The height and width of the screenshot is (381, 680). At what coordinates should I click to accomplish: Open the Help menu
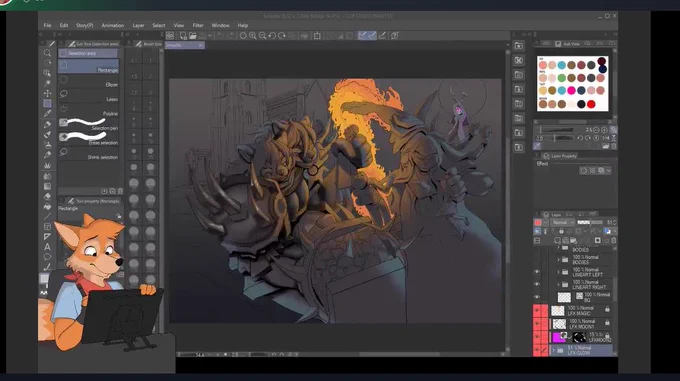[243, 25]
